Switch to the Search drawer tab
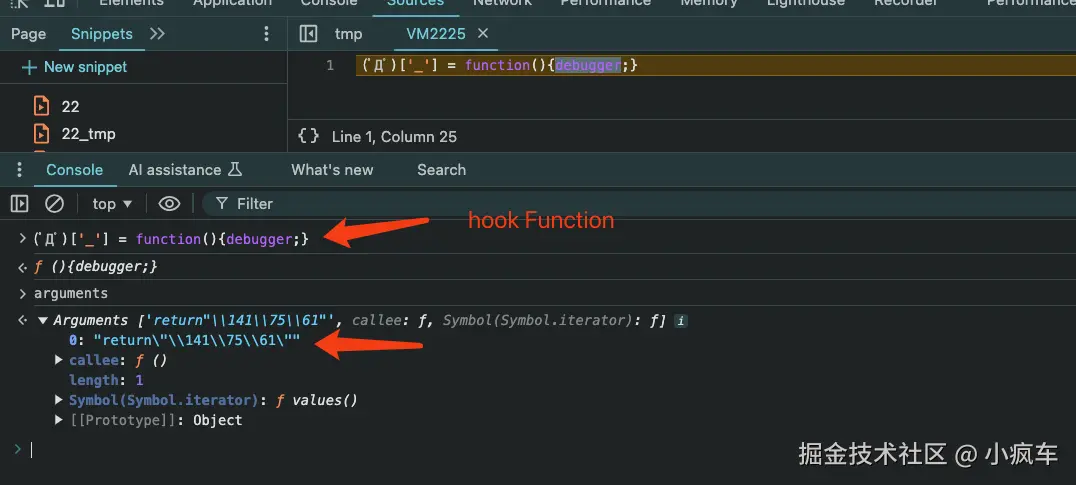The height and width of the screenshot is (485, 1076). [441, 170]
